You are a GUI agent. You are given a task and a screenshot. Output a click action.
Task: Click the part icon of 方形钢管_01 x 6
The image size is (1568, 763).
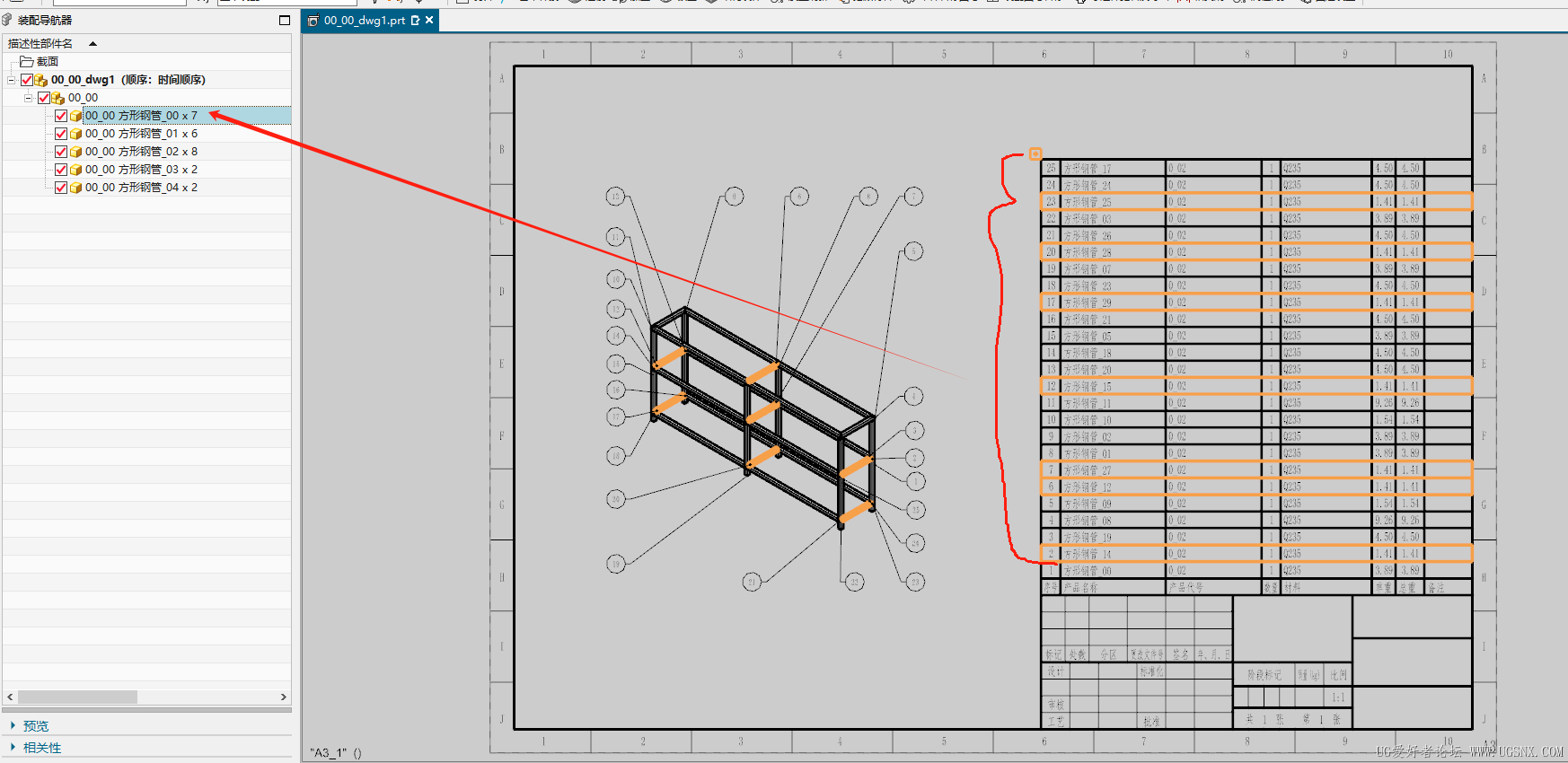point(75,134)
